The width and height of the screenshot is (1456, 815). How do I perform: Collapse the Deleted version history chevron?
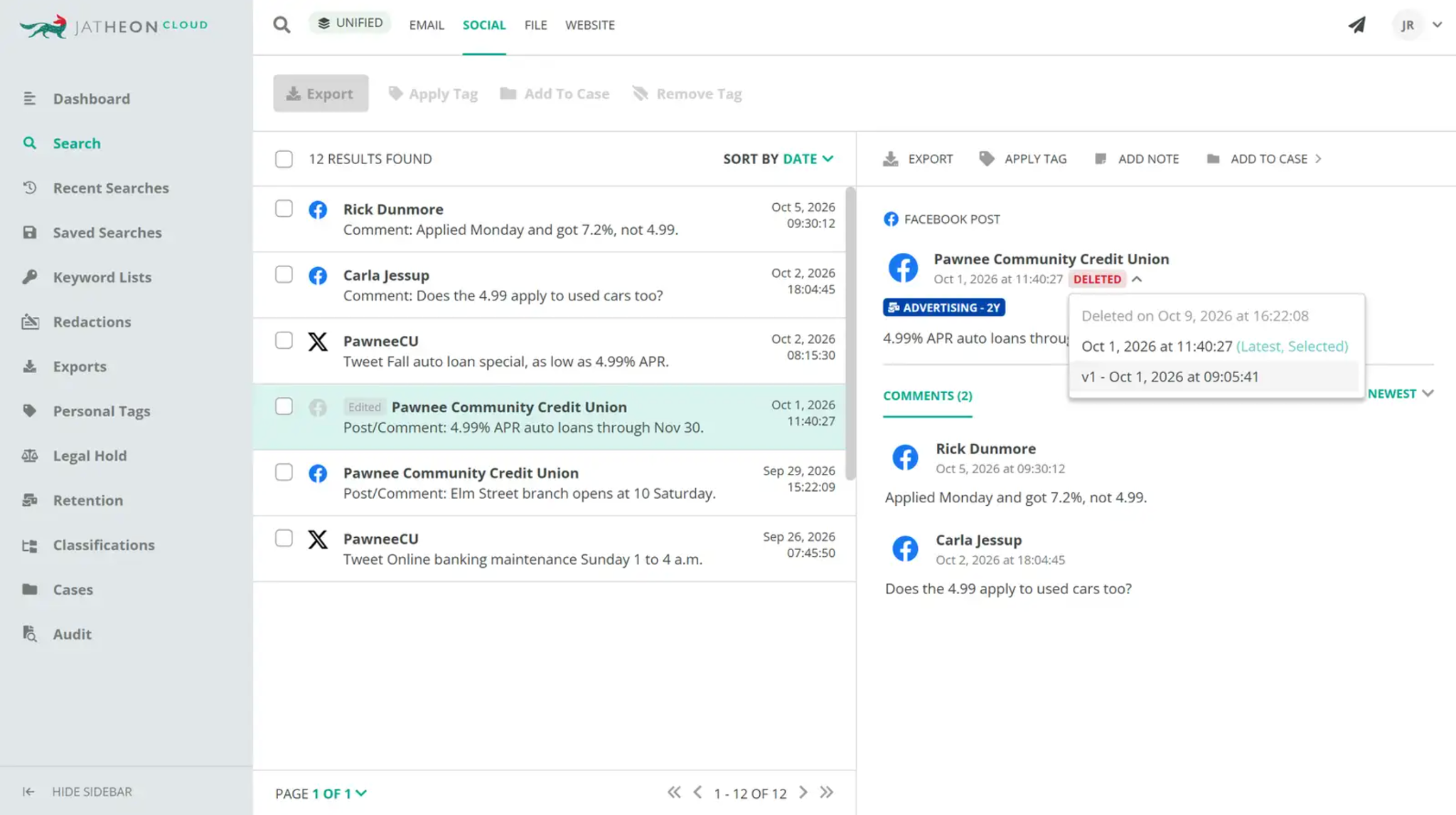[x=1137, y=279]
